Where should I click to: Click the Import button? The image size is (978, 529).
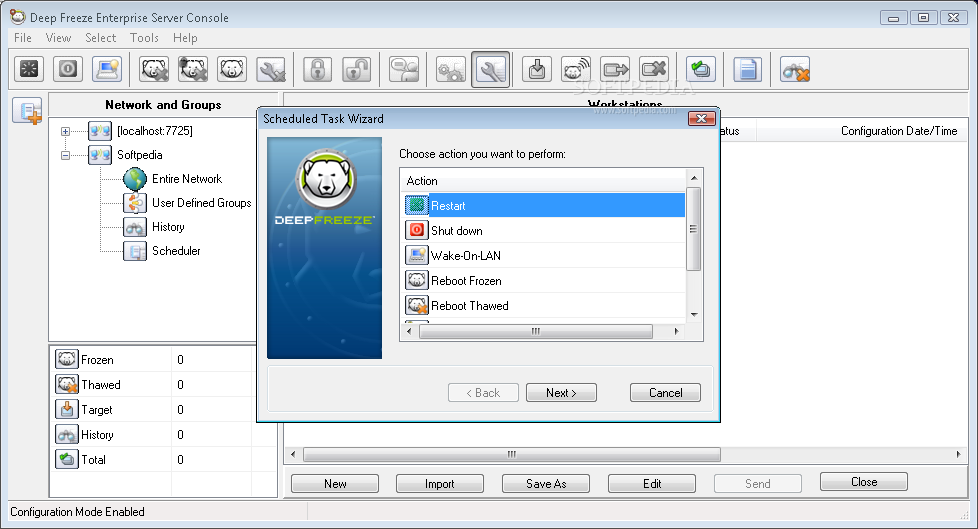440,483
